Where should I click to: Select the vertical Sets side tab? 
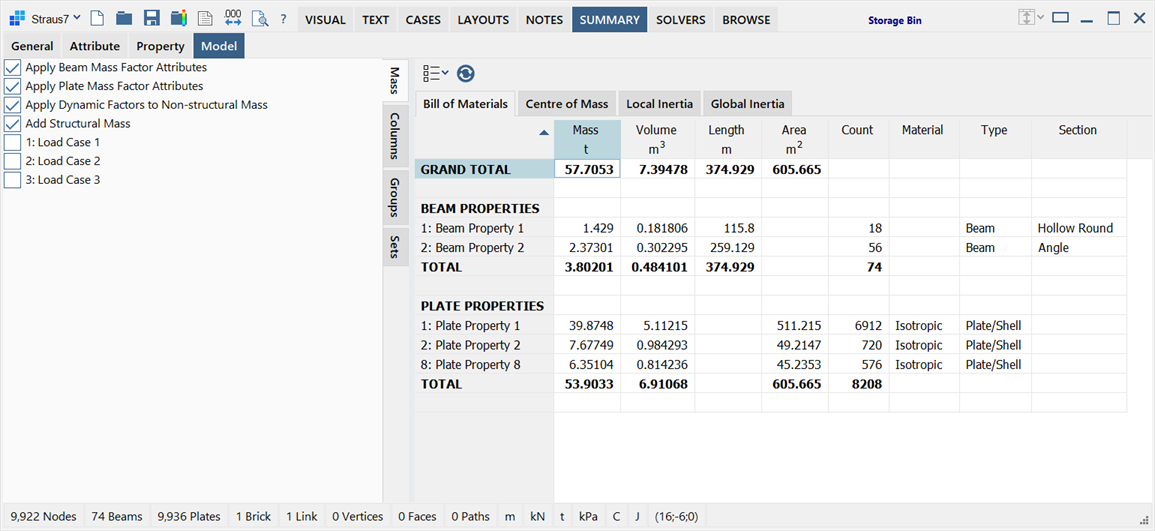tap(396, 247)
